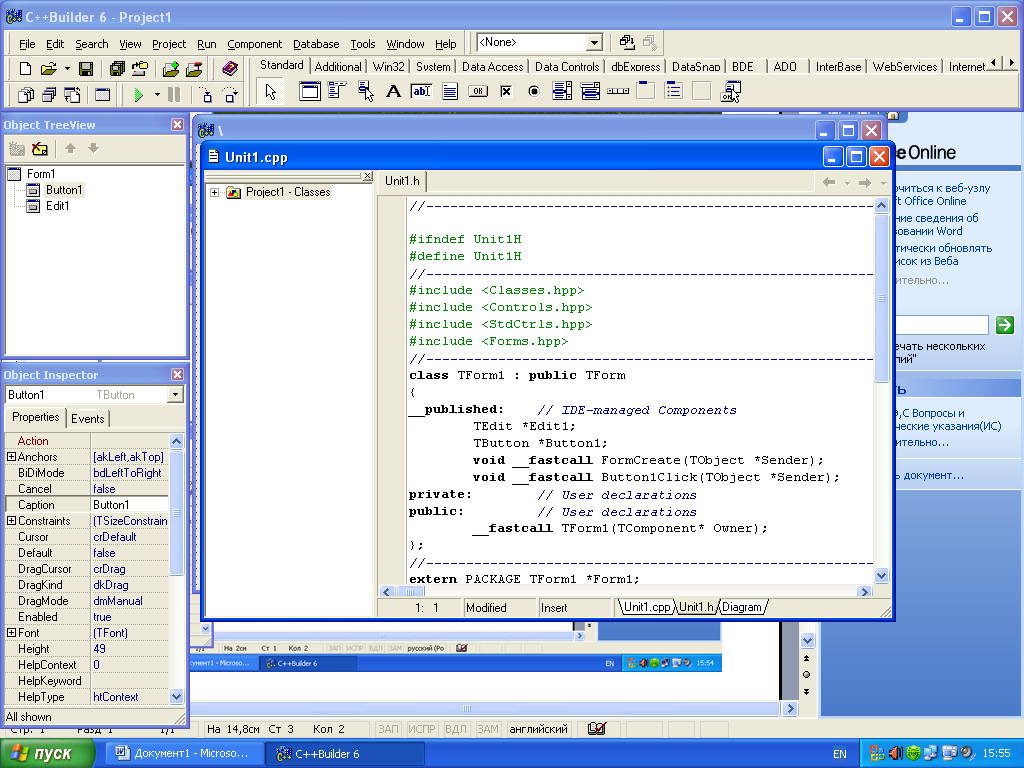Select the ListBox component in palette
Image resolution: width=1024 pixels, height=768 pixels.
pos(562,91)
